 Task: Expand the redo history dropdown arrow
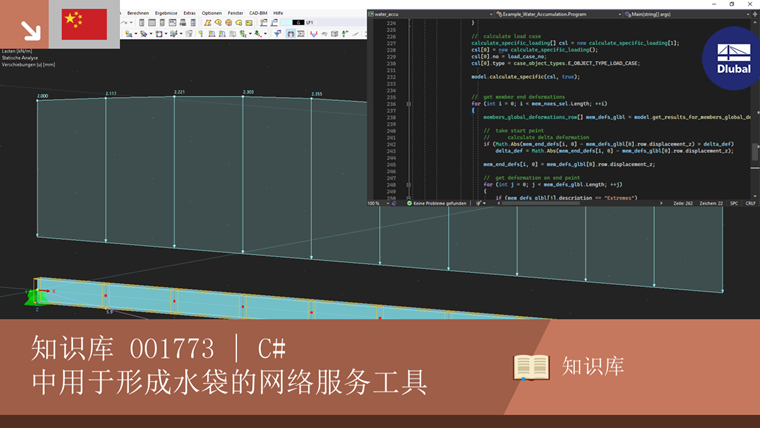131,23
